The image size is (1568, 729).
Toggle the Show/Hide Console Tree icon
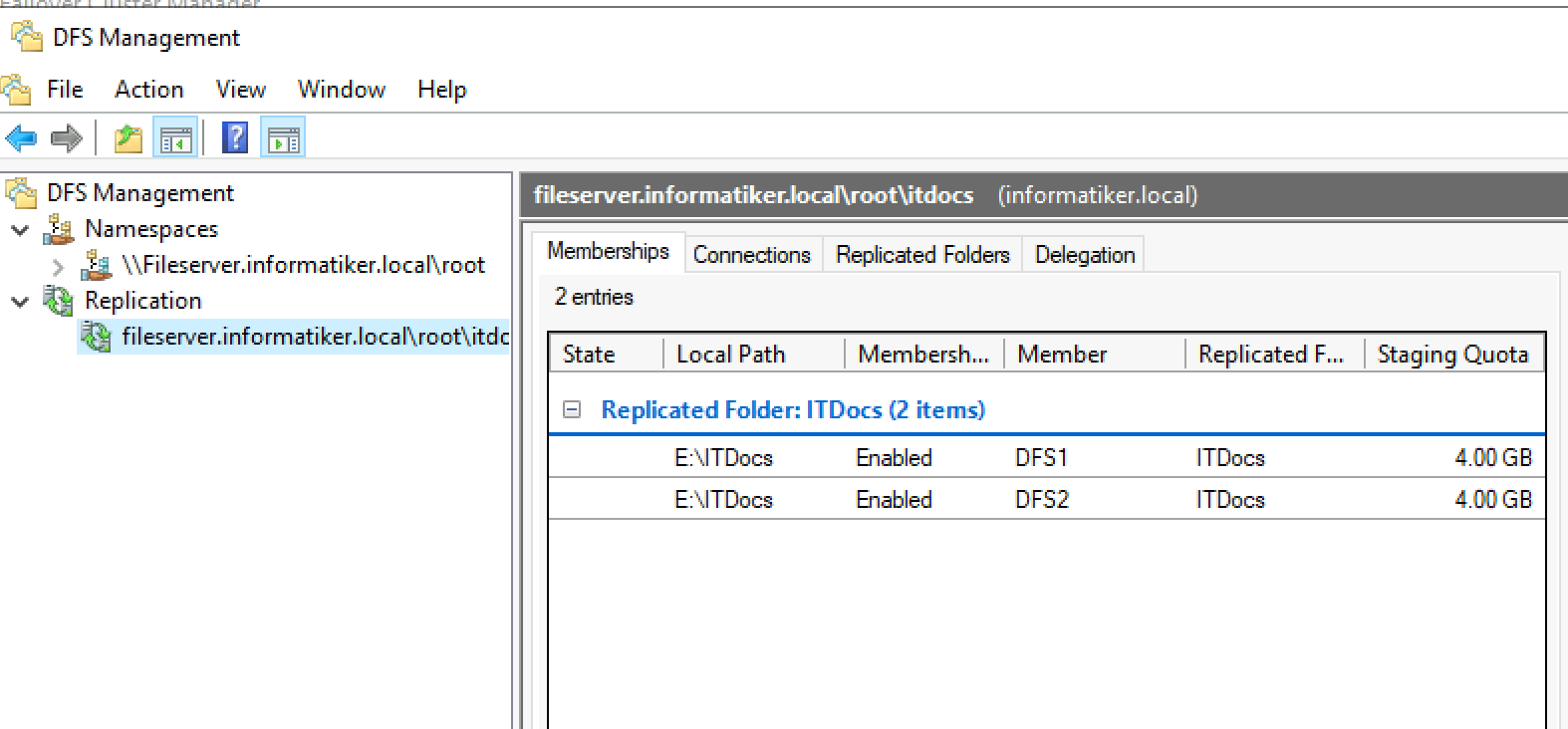(x=175, y=137)
